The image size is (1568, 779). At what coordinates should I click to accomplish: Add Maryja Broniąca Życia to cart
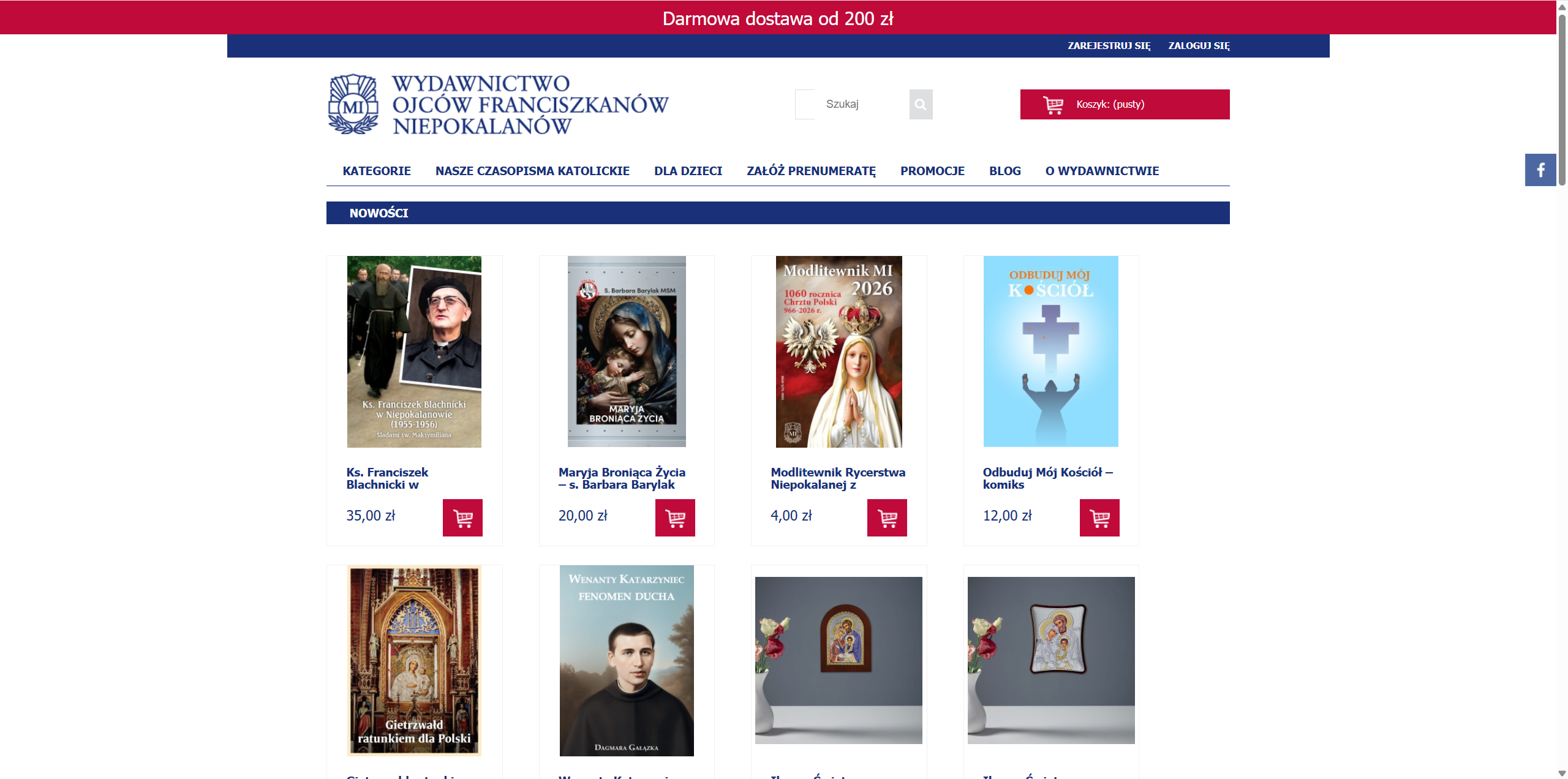675,518
